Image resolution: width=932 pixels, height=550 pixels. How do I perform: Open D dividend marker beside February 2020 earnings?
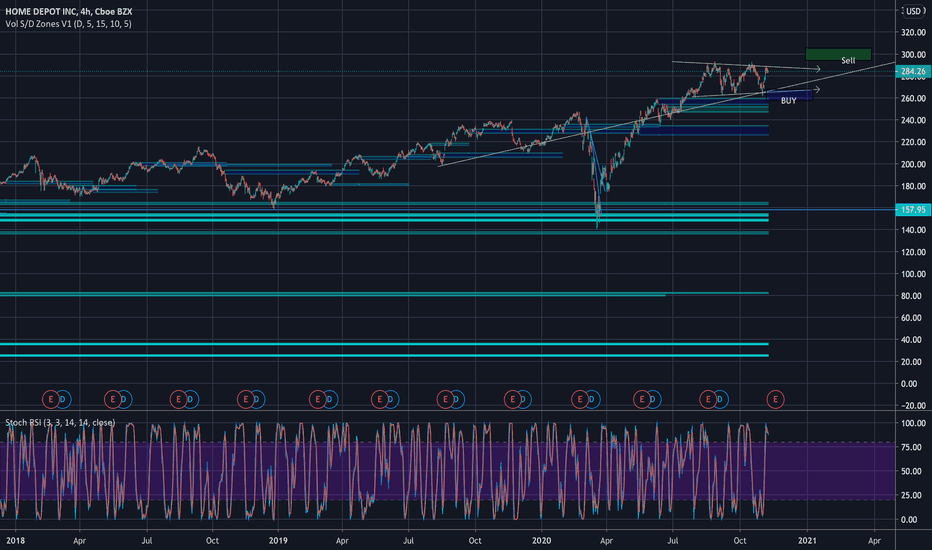pos(592,399)
